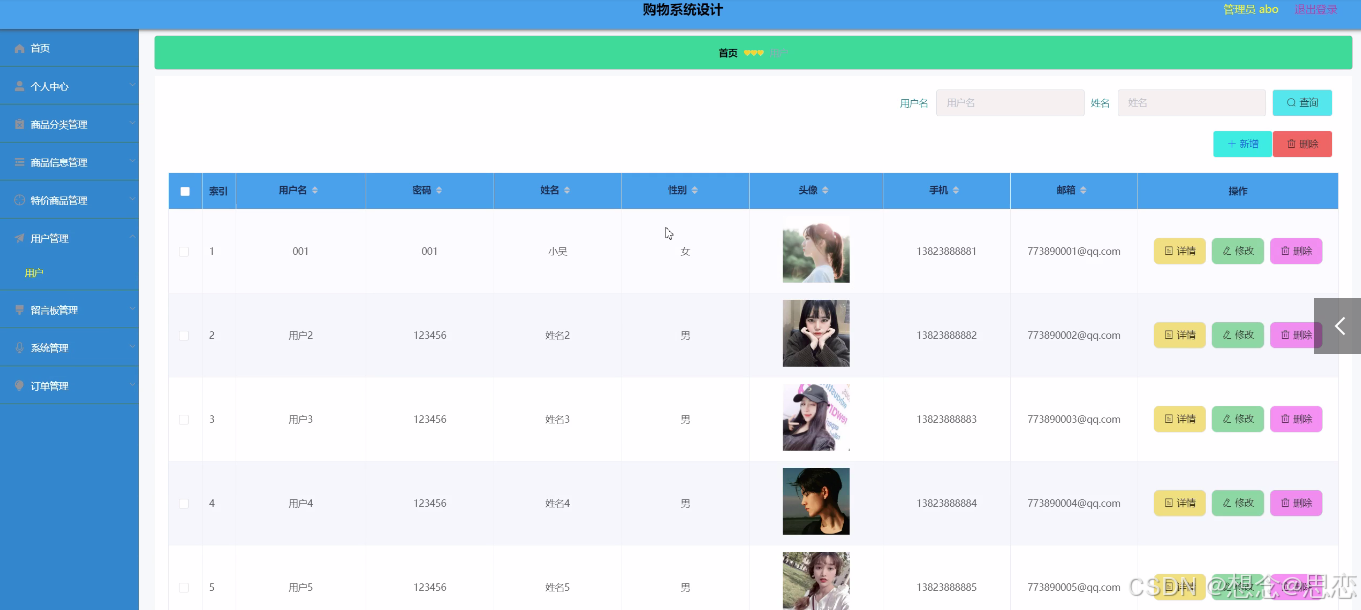Click the paper-plane icon for 用户管理

19,238
